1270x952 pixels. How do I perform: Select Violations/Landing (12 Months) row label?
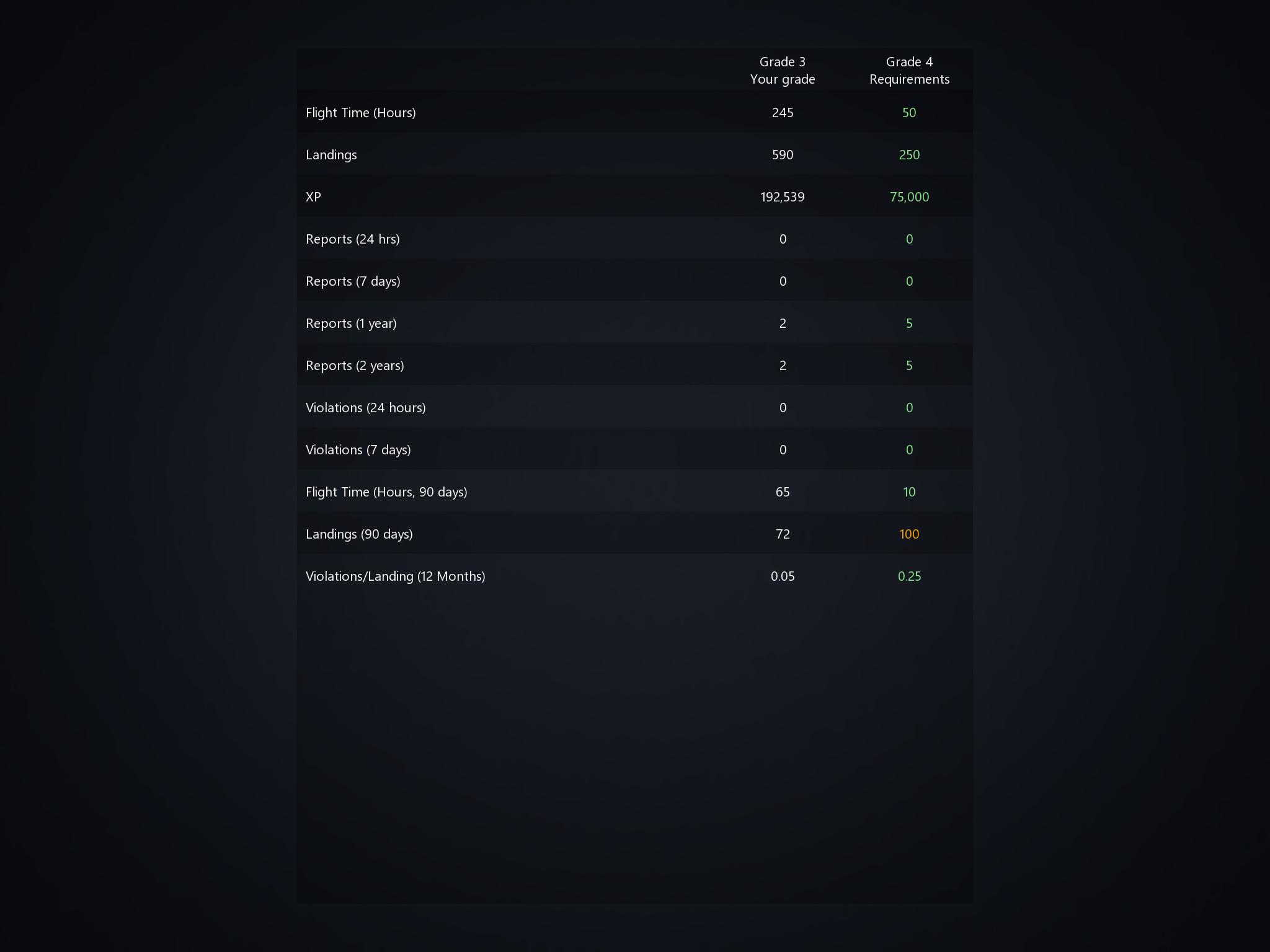pyautogui.click(x=395, y=576)
